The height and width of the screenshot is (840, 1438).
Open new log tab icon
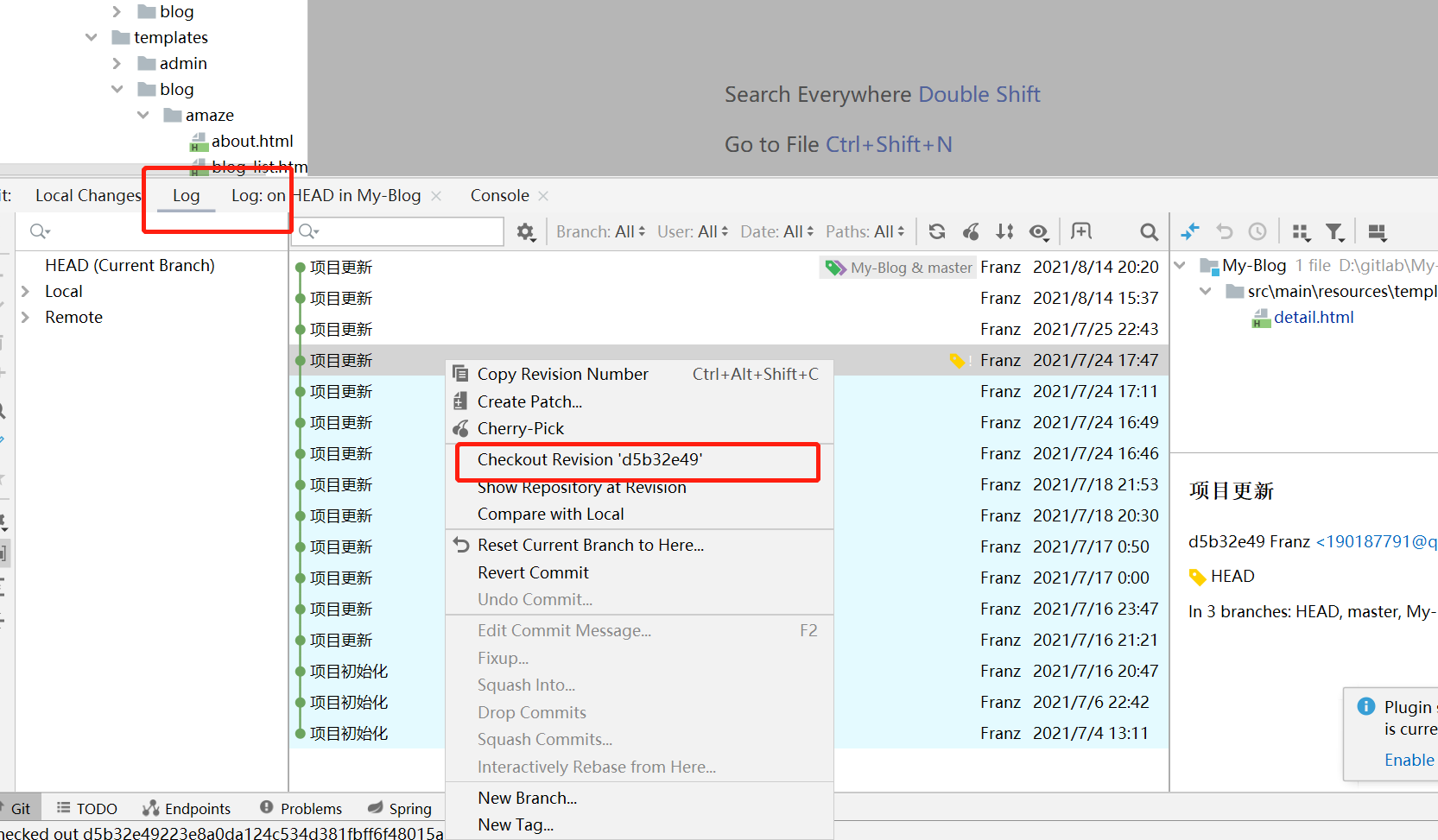tap(1080, 231)
